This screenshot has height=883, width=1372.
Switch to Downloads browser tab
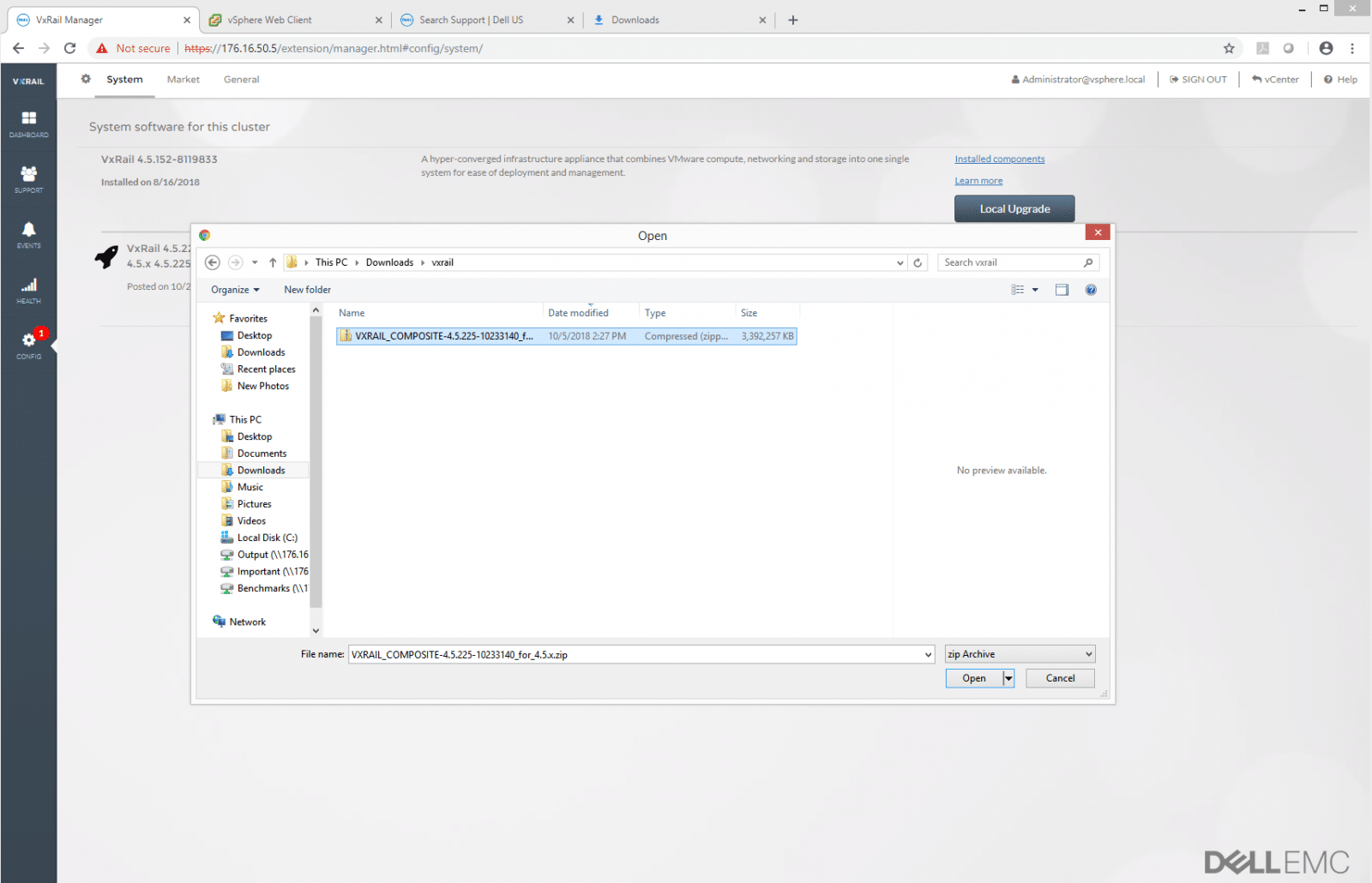pyautogui.click(x=677, y=20)
